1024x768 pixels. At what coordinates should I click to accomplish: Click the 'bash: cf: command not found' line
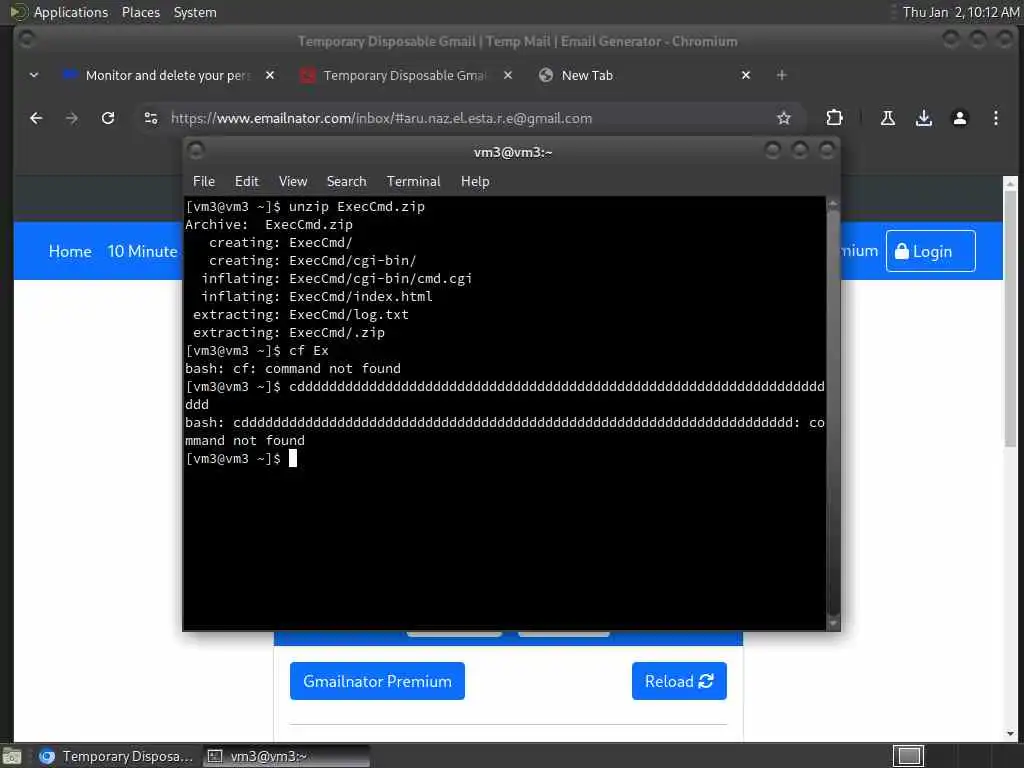pyautogui.click(x=293, y=369)
